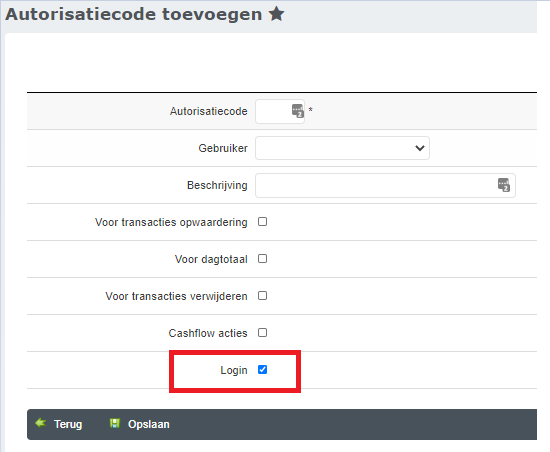The height and width of the screenshot is (452, 550).
Task: Click the Login label text
Action: point(234,370)
